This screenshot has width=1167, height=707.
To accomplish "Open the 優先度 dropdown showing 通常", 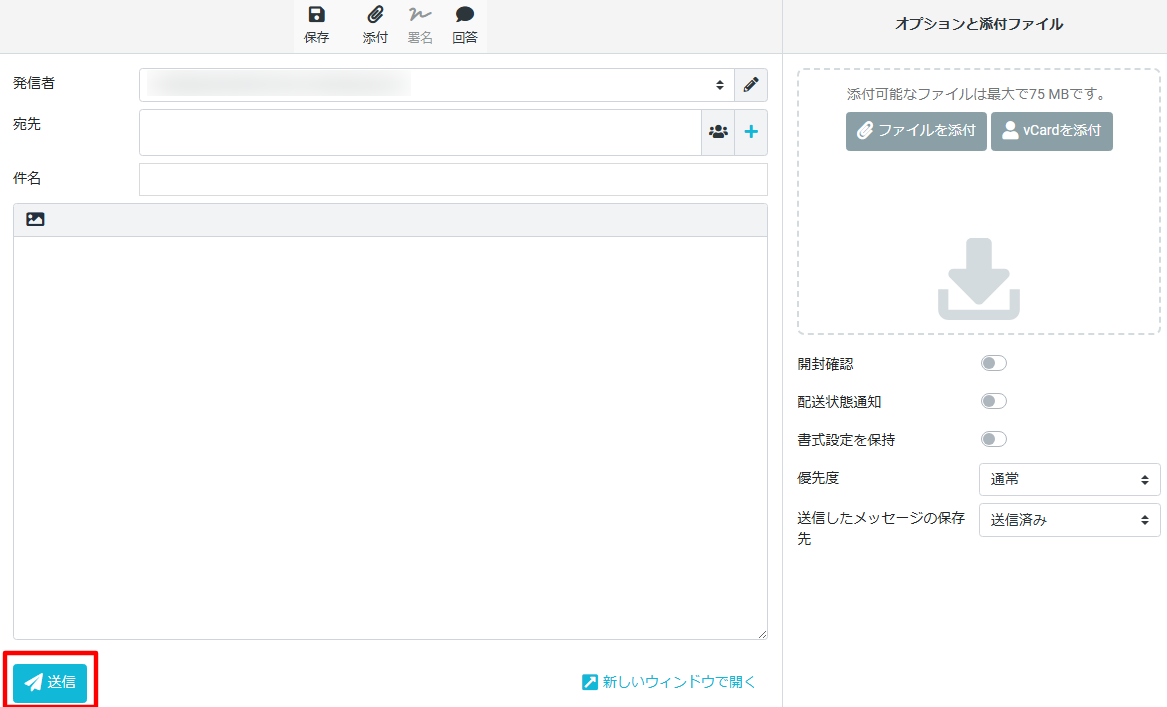I will pyautogui.click(x=1070, y=479).
